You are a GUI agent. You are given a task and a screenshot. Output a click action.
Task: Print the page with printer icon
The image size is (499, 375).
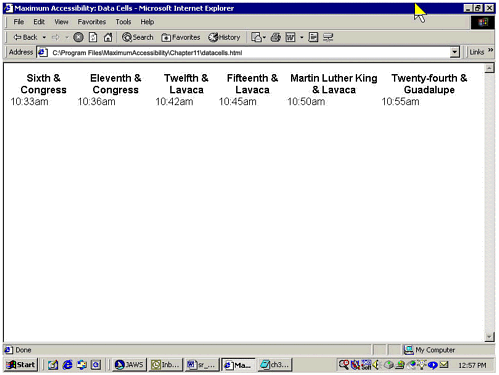tap(275, 37)
